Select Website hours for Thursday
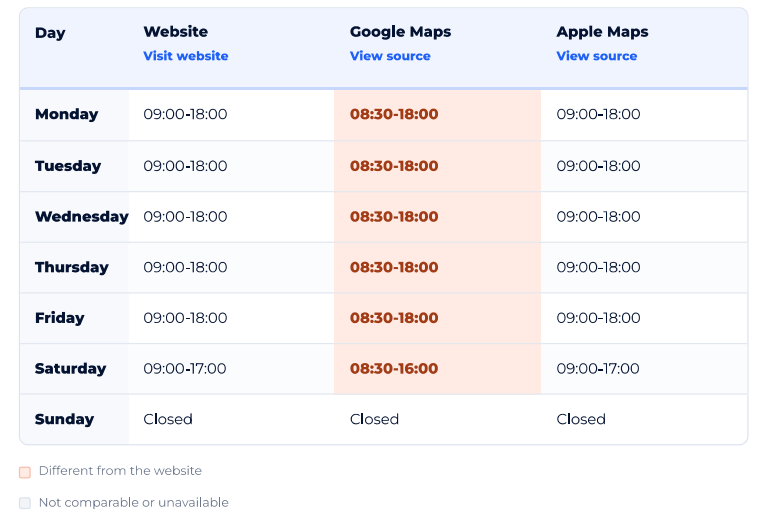The image size is (770, 528). pos(185,267)
